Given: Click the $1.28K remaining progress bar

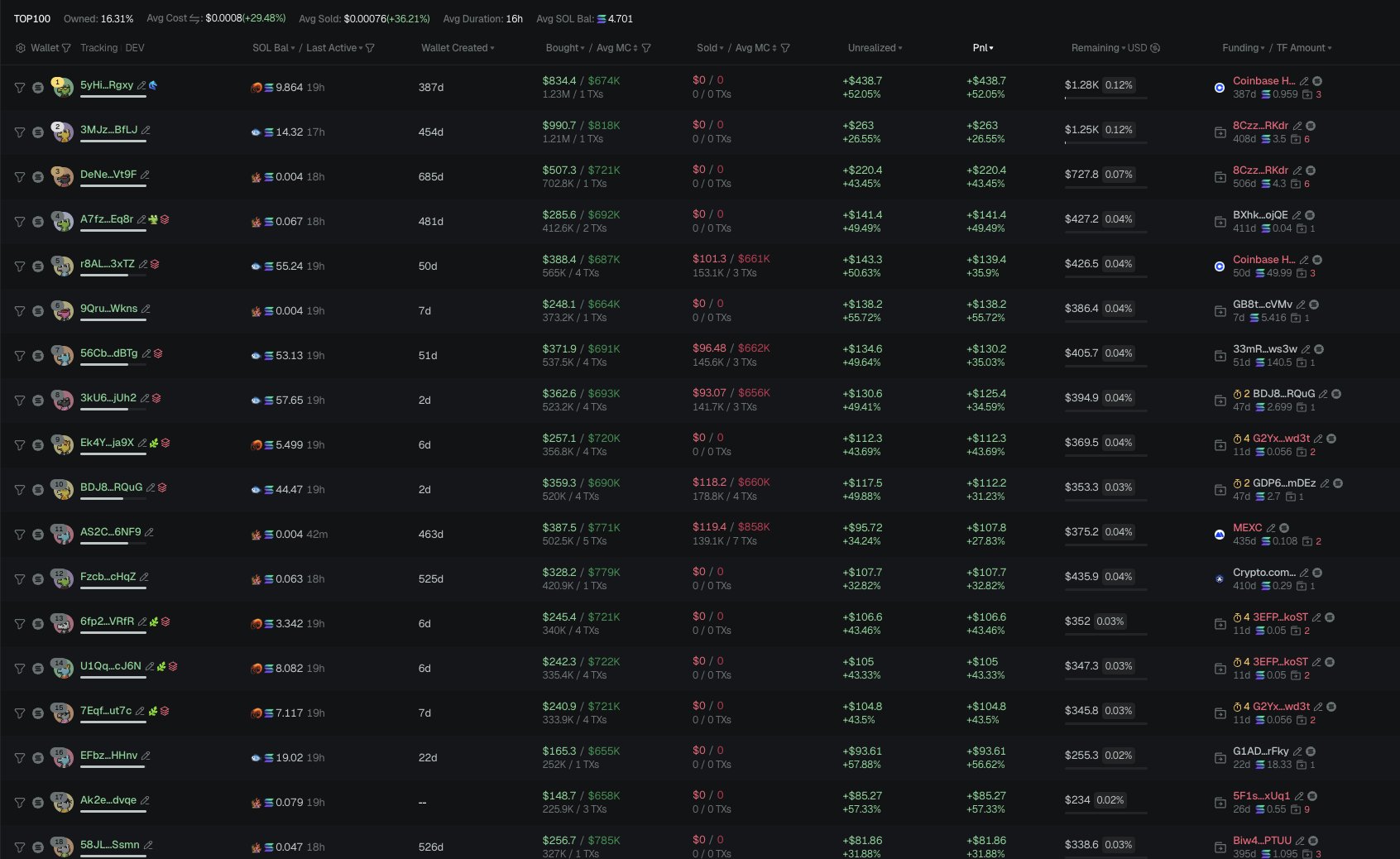Looking at the screenshot, I should [x=1105, y=98].
